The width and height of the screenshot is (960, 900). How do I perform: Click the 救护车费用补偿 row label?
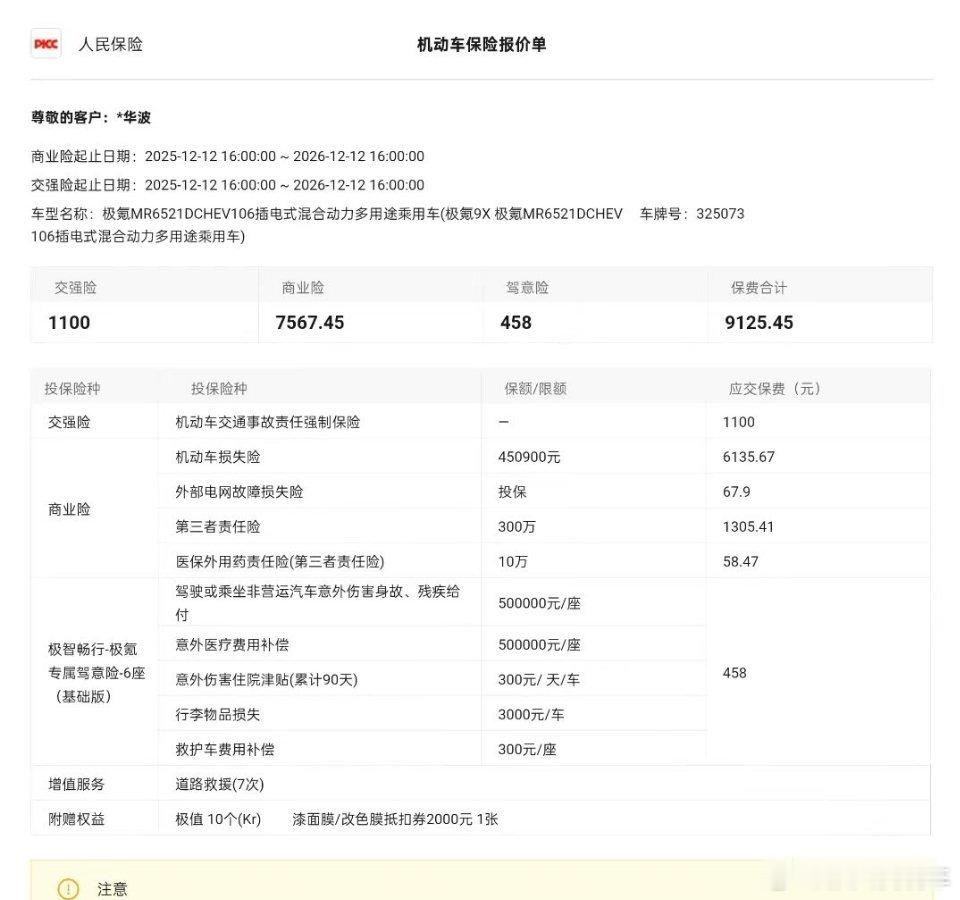(x=225, y=749)
